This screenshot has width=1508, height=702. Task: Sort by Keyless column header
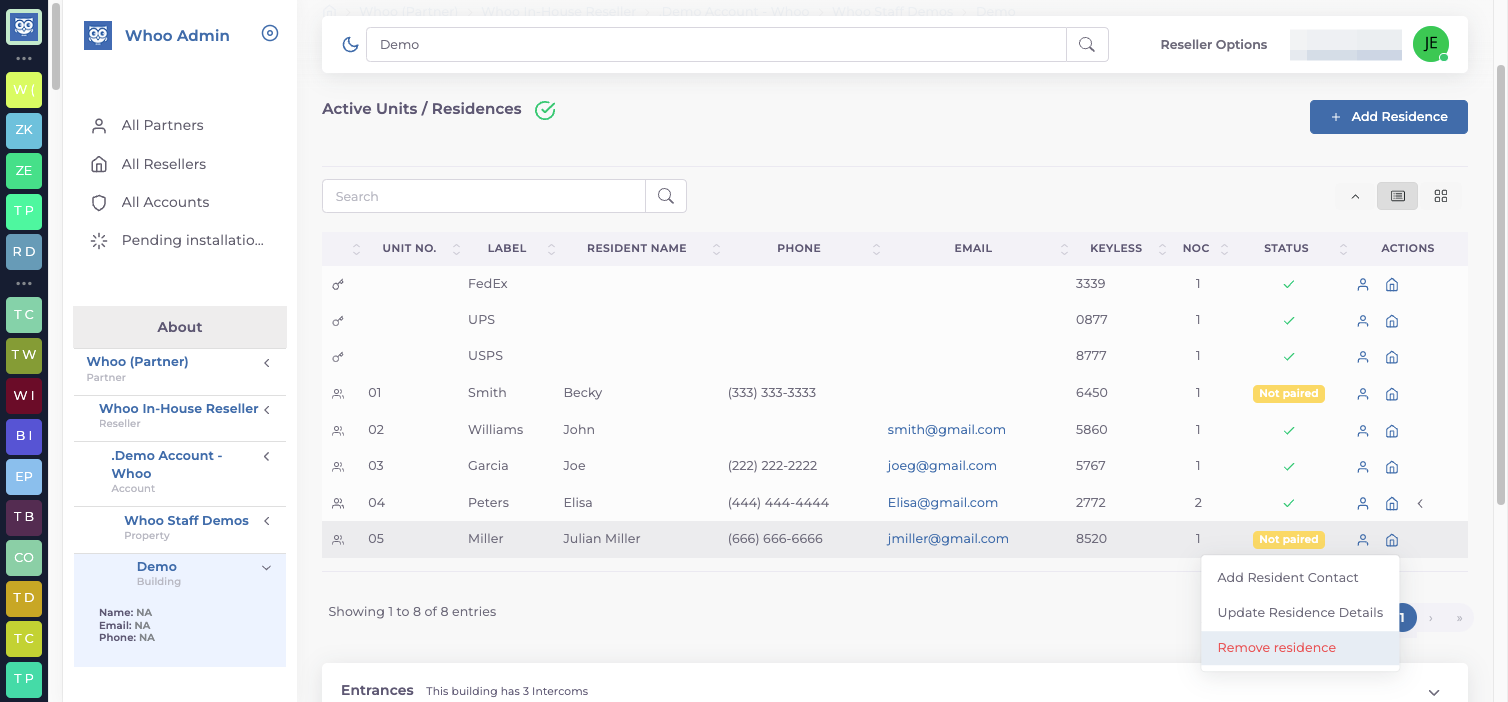tap(1116, 248)
